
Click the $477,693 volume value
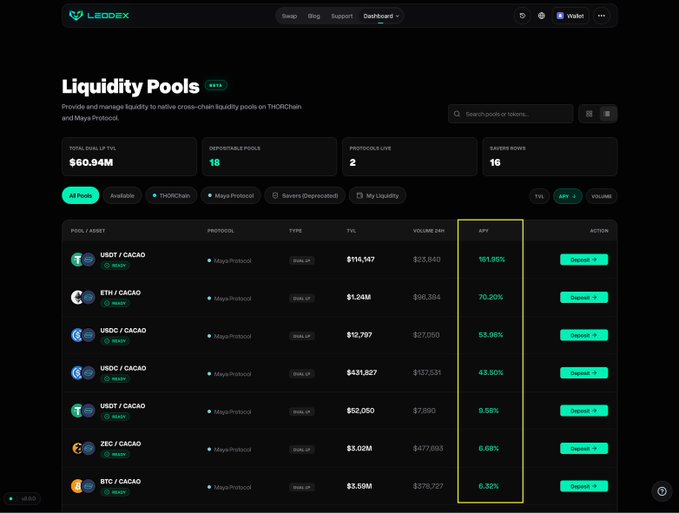pyautogui.click(x=428, y=448)
